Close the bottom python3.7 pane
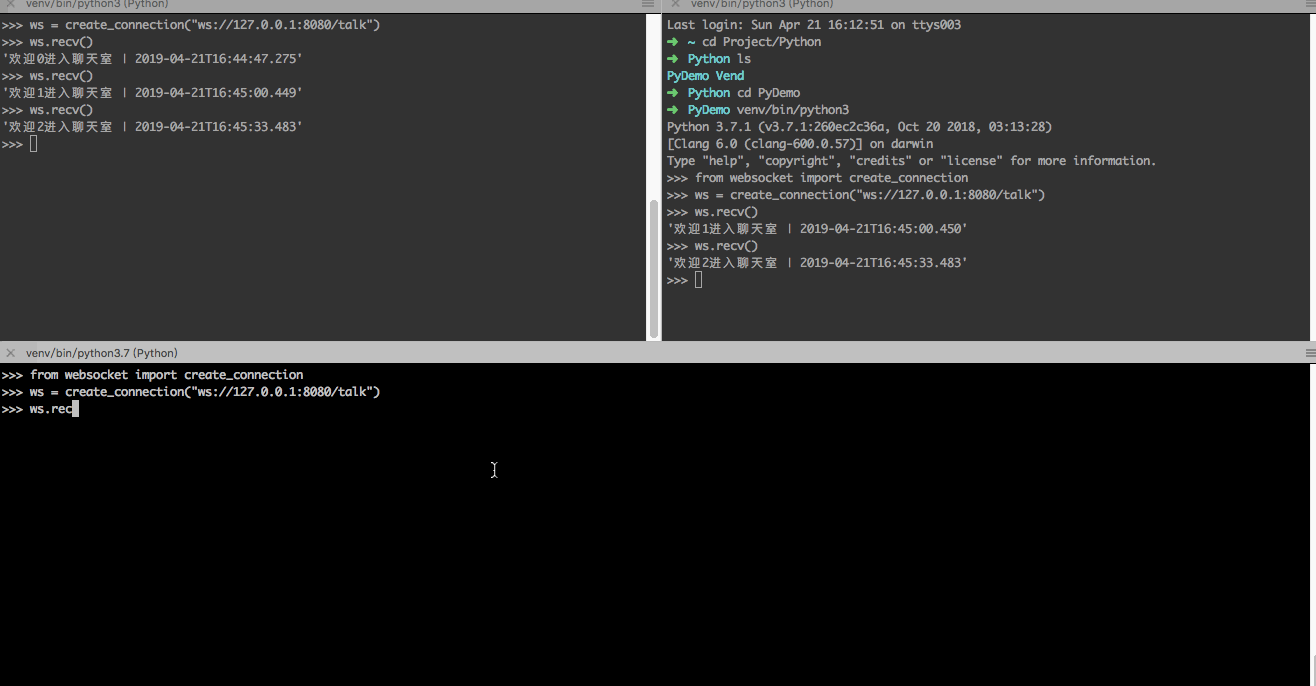1316x686 pixels. [10, 353]
